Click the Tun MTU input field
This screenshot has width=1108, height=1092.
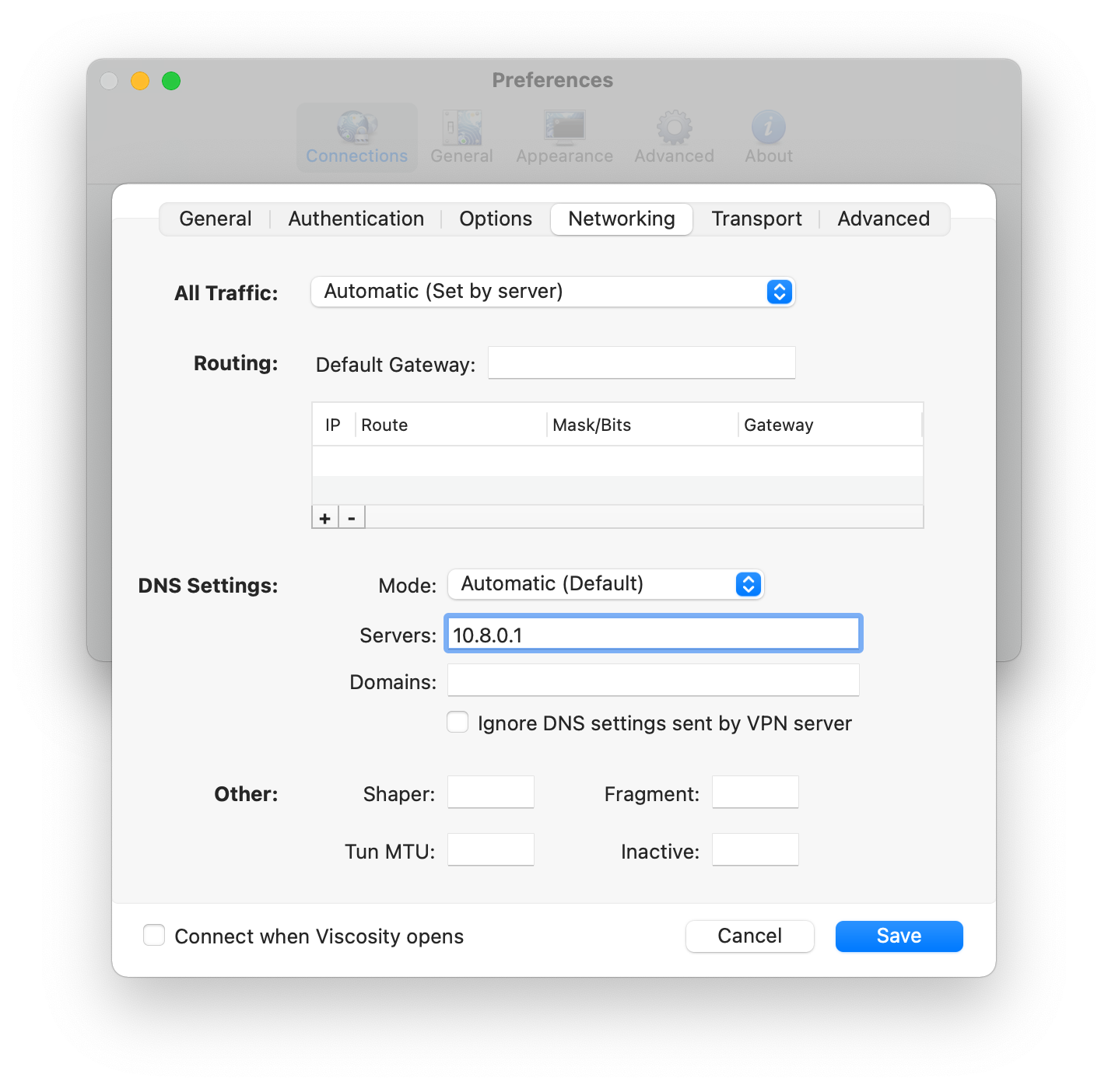click(490, 850)
